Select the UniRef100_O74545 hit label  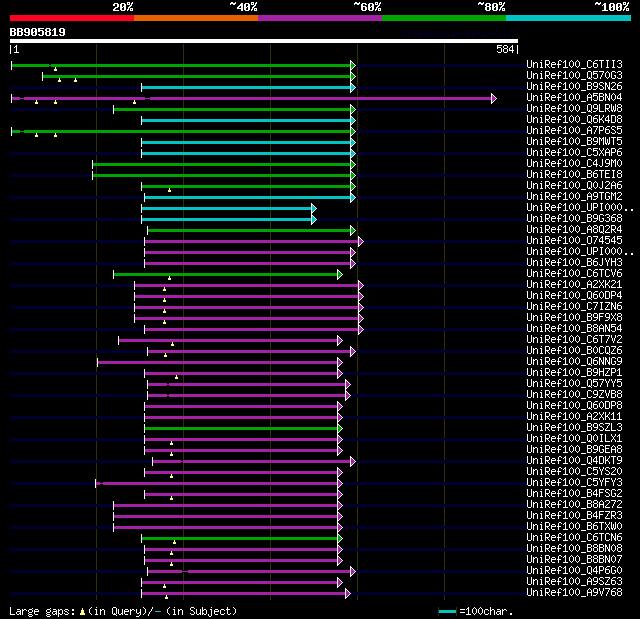point(574,241)
